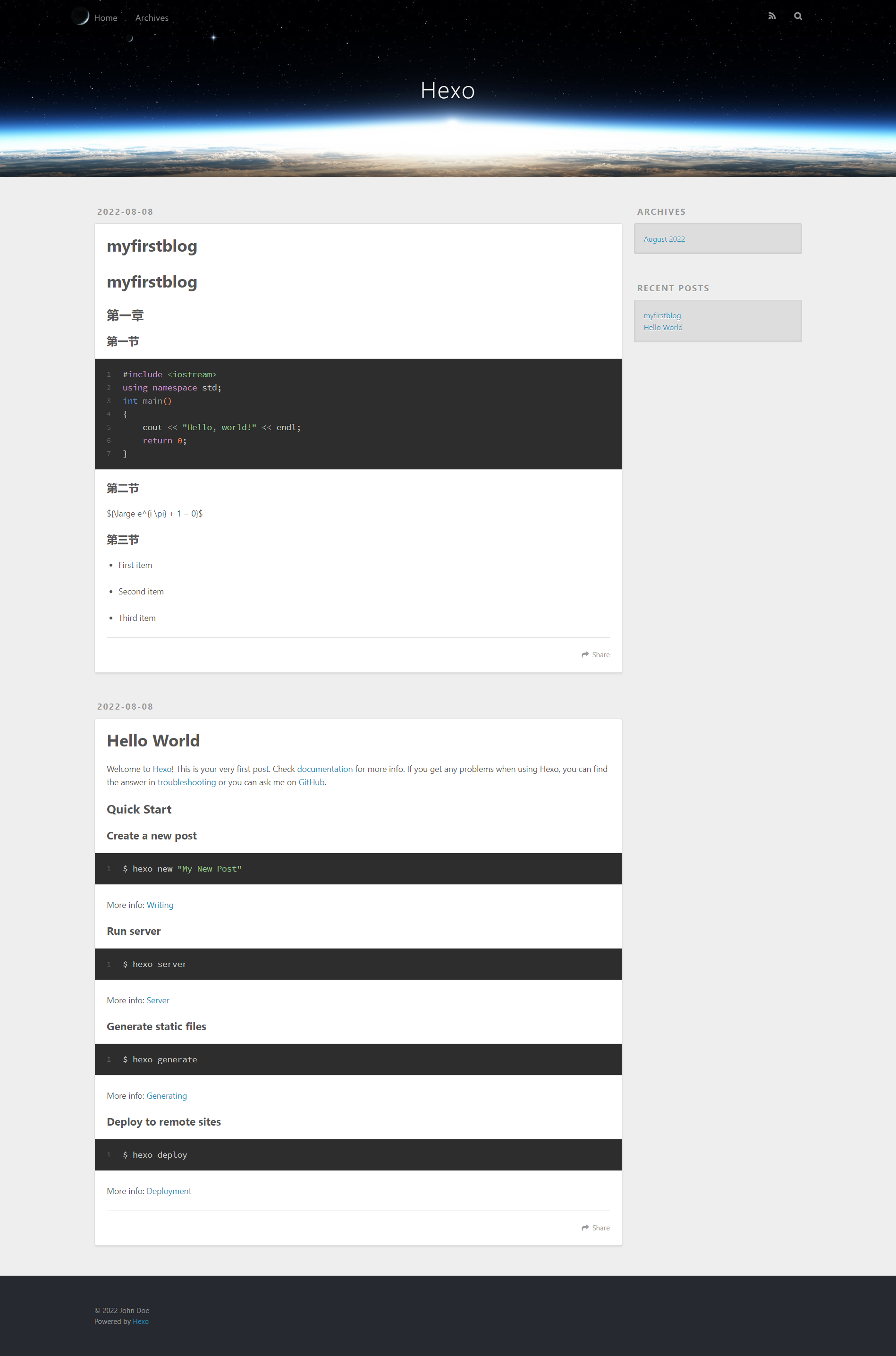Share the Hello World post

595,1228
